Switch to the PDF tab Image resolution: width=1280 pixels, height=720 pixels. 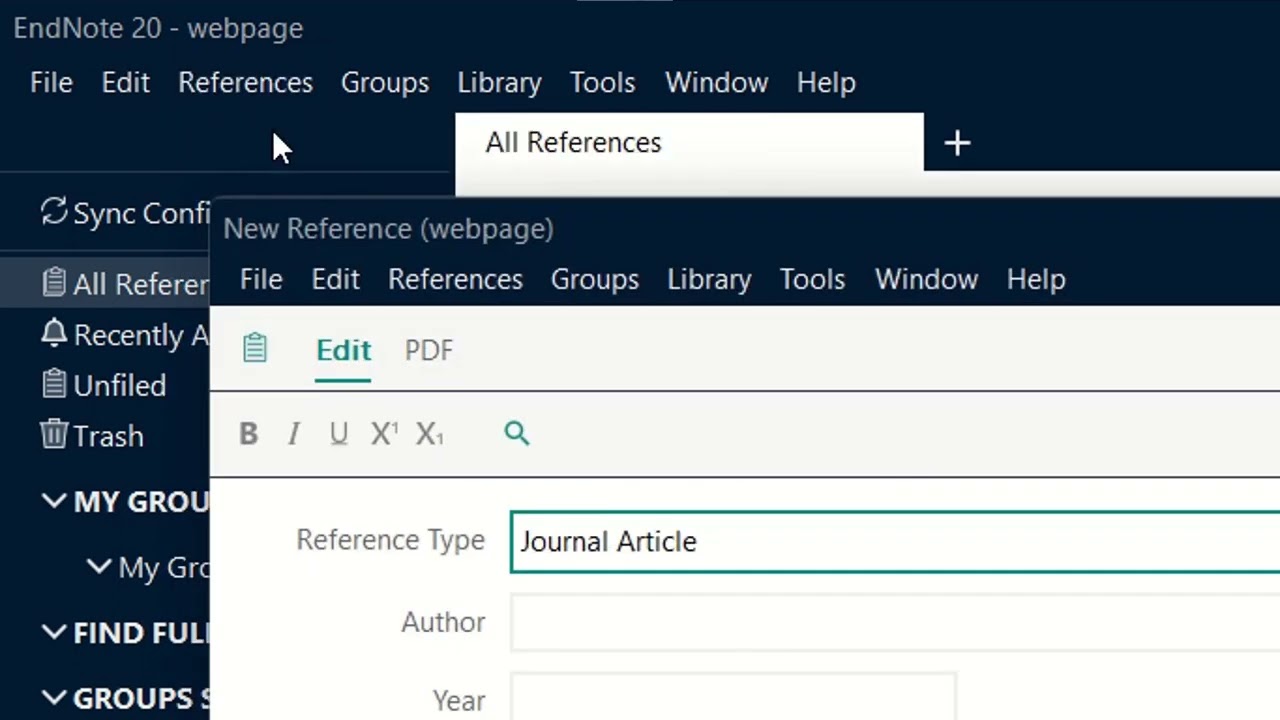click(429, 350)
